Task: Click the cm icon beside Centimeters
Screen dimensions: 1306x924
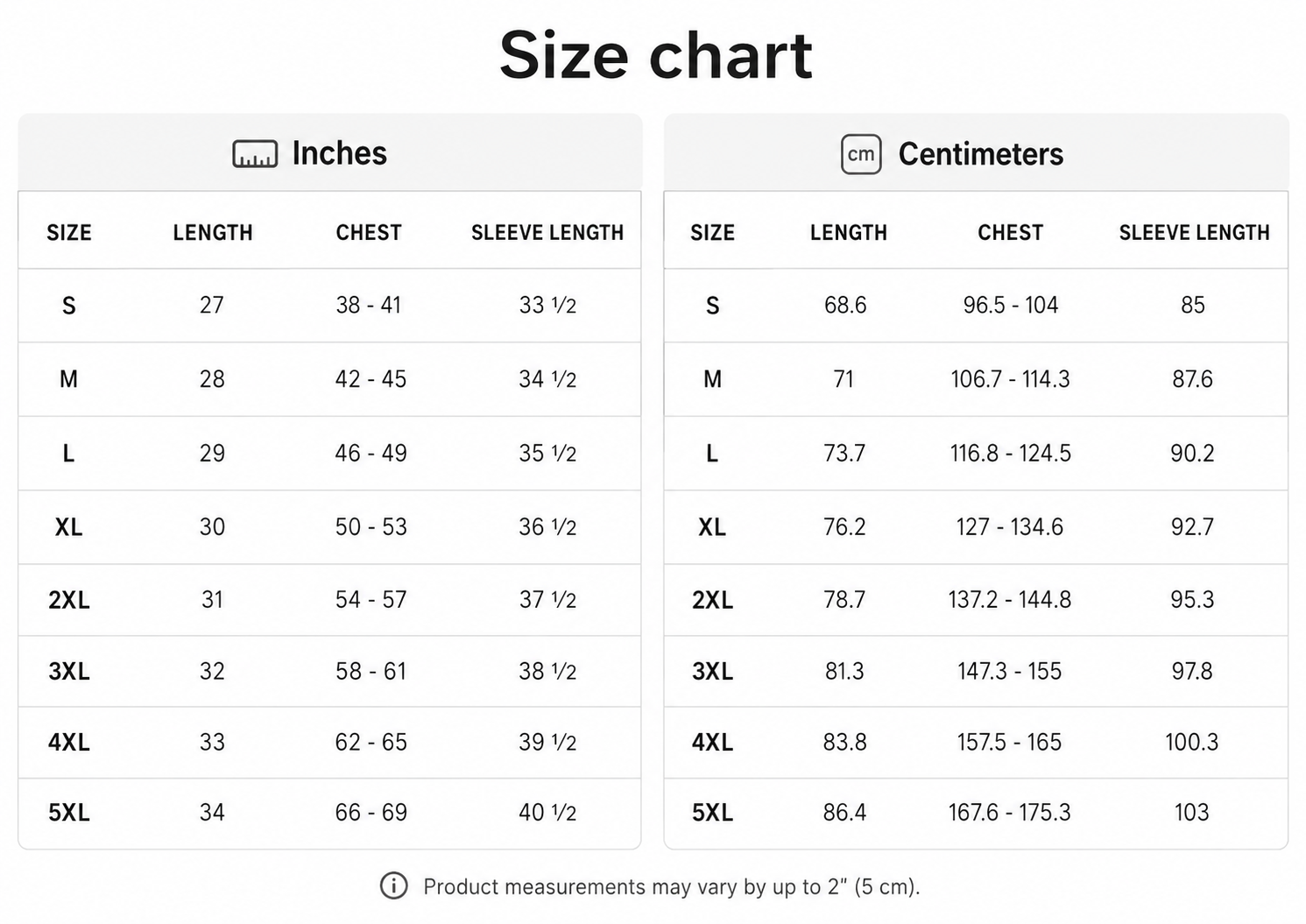Action: 861,154
